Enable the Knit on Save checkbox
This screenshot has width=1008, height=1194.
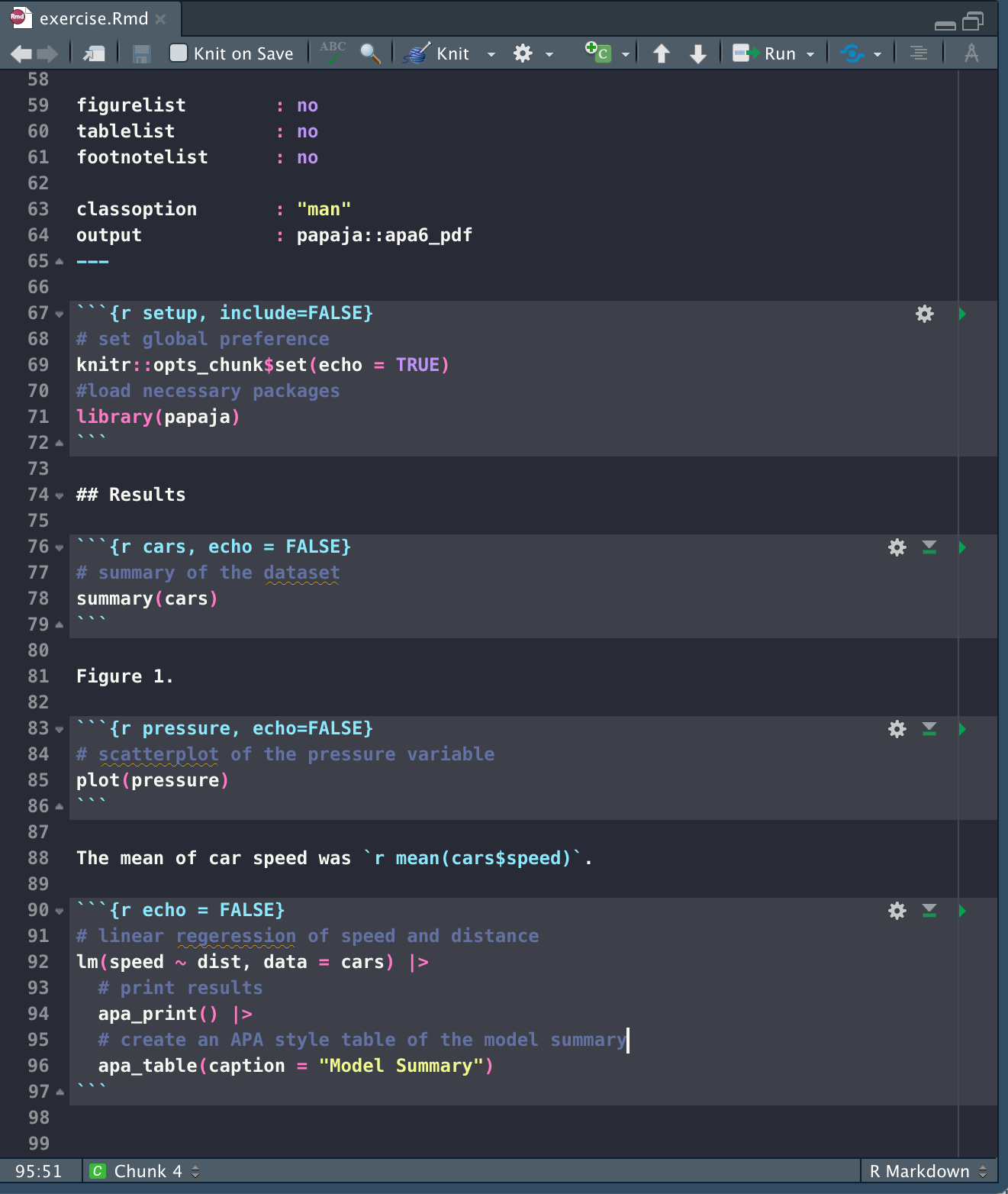point(179,53)
